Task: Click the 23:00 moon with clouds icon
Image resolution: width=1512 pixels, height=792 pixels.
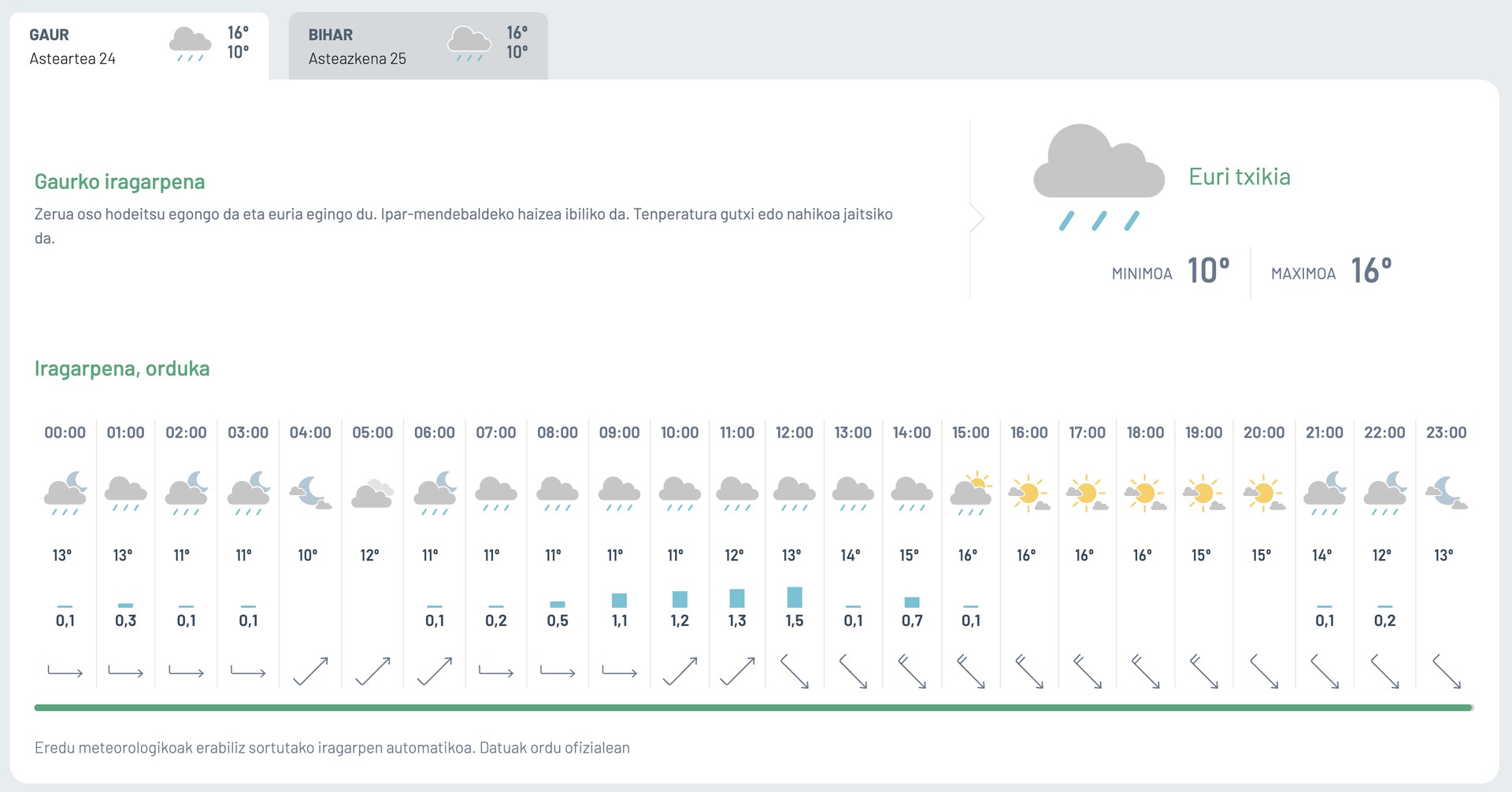Action: point(1447,493)
